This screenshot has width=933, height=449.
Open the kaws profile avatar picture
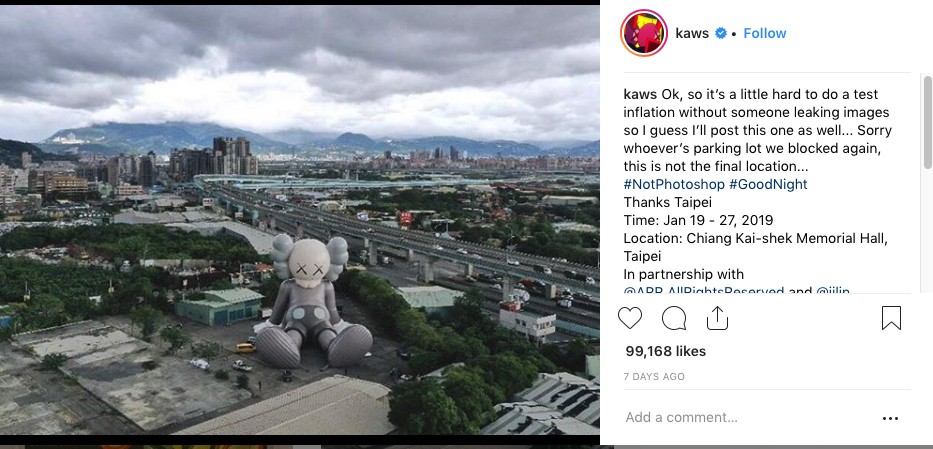click(644, 33)
